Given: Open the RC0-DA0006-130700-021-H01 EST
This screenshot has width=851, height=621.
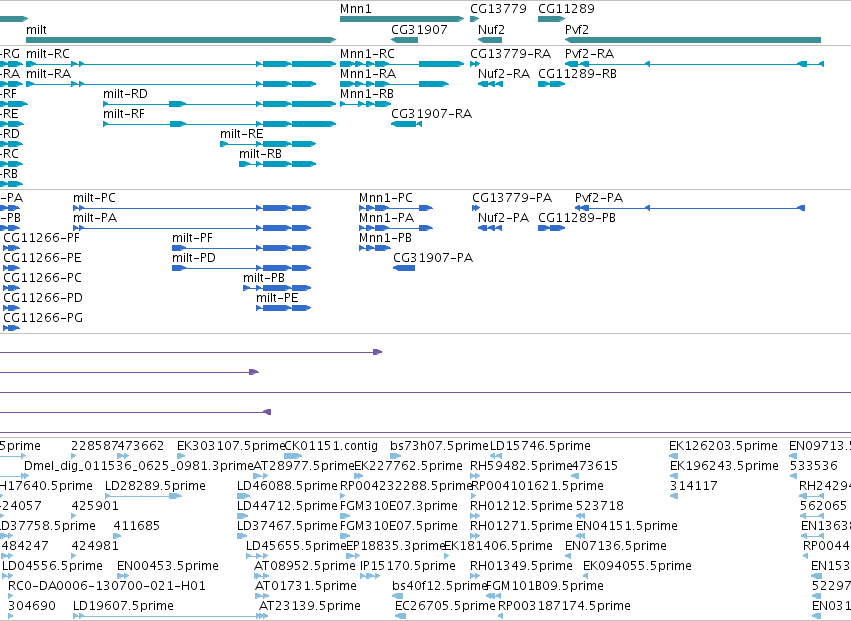Looking at the screenshot, I should (x=107, y=586).
